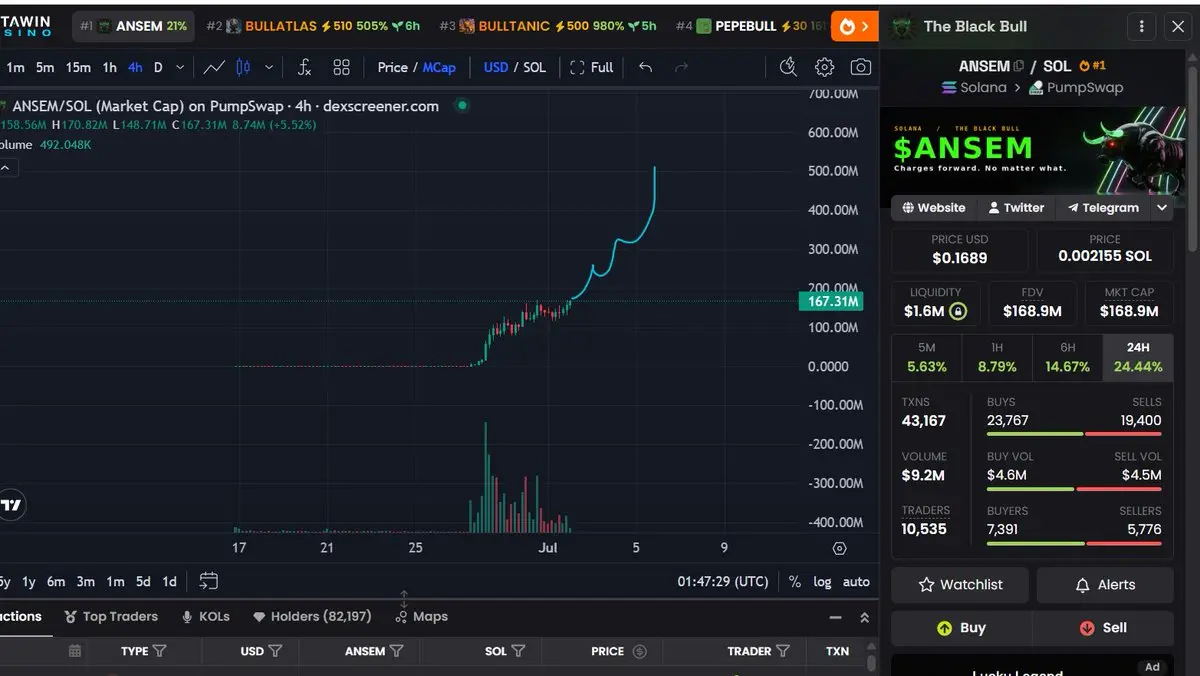
Task: Toggle log scale on chart
Action: point(822,581)
